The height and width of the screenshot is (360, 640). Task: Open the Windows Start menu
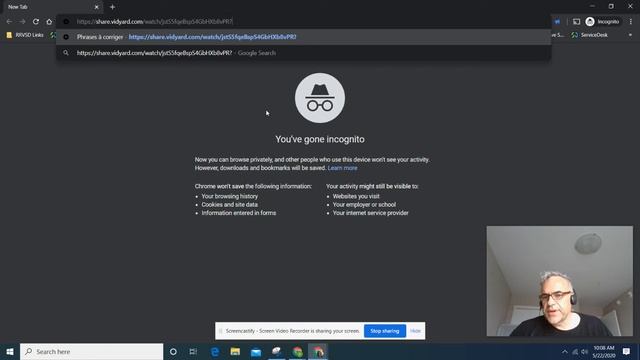point(10,352)
